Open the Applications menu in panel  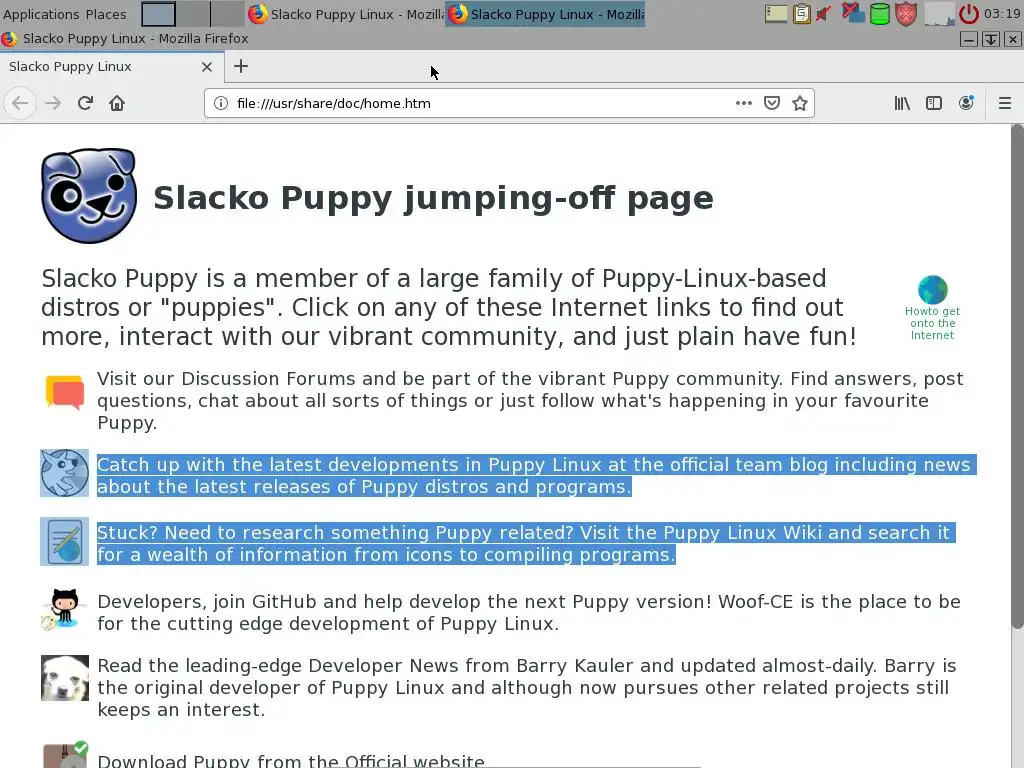click(x=41, y=14)
